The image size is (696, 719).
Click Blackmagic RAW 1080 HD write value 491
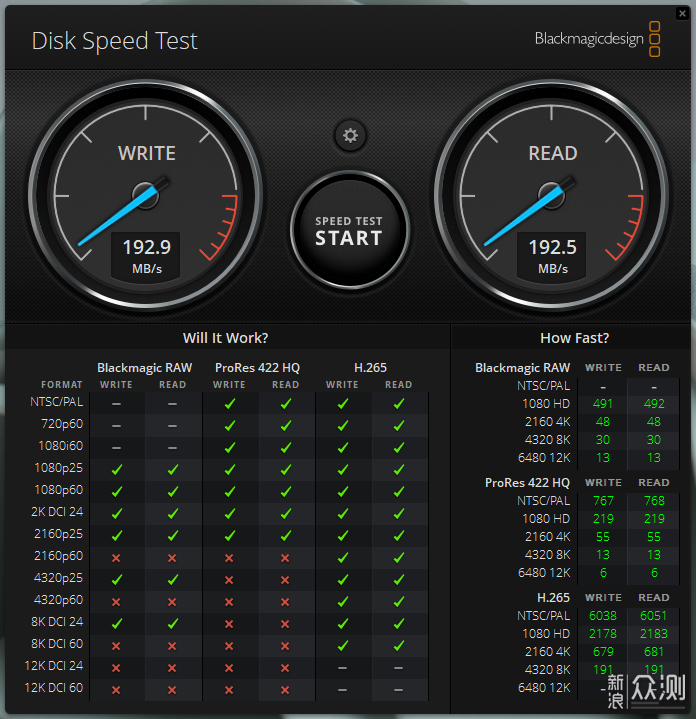602,404
